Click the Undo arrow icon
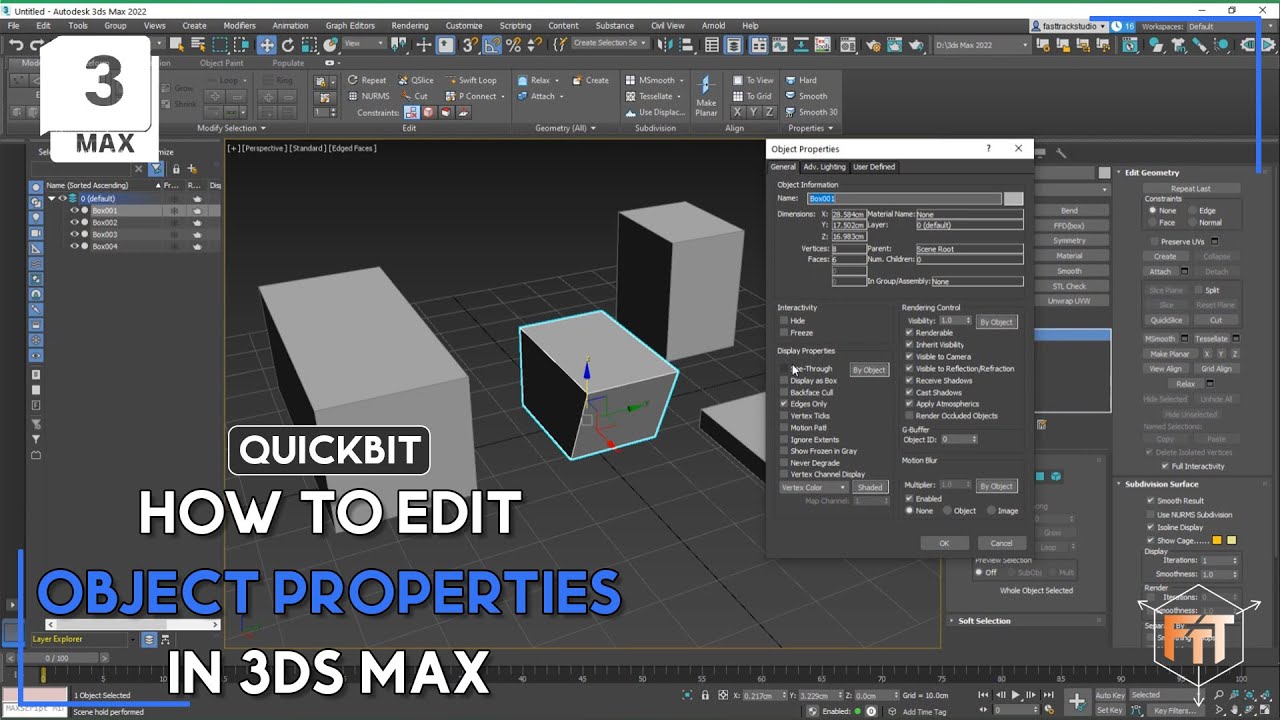The height and width of the screenshot is (720, 1280). 16,45
